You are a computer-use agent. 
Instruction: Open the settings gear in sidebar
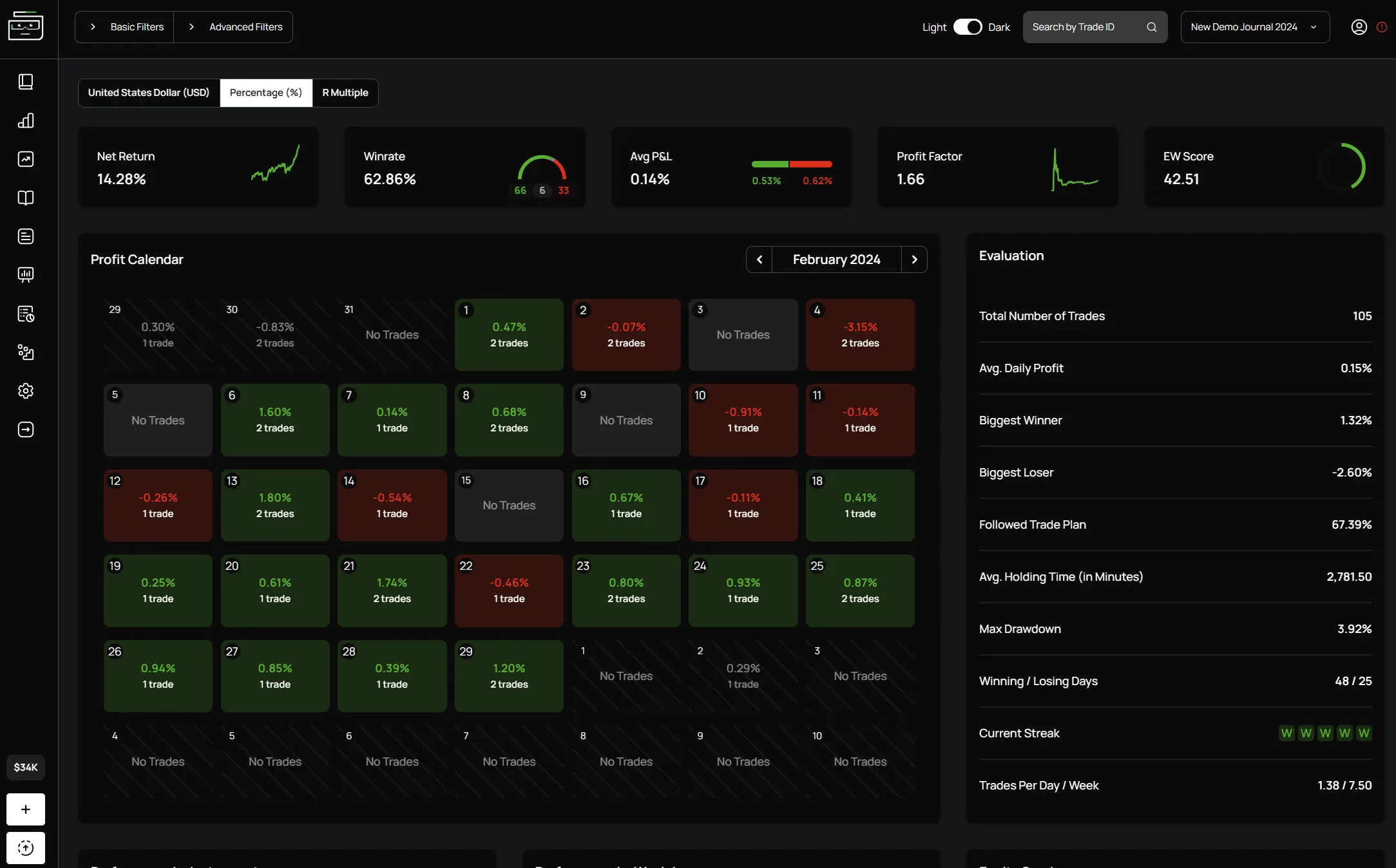[x=26, y=391]
